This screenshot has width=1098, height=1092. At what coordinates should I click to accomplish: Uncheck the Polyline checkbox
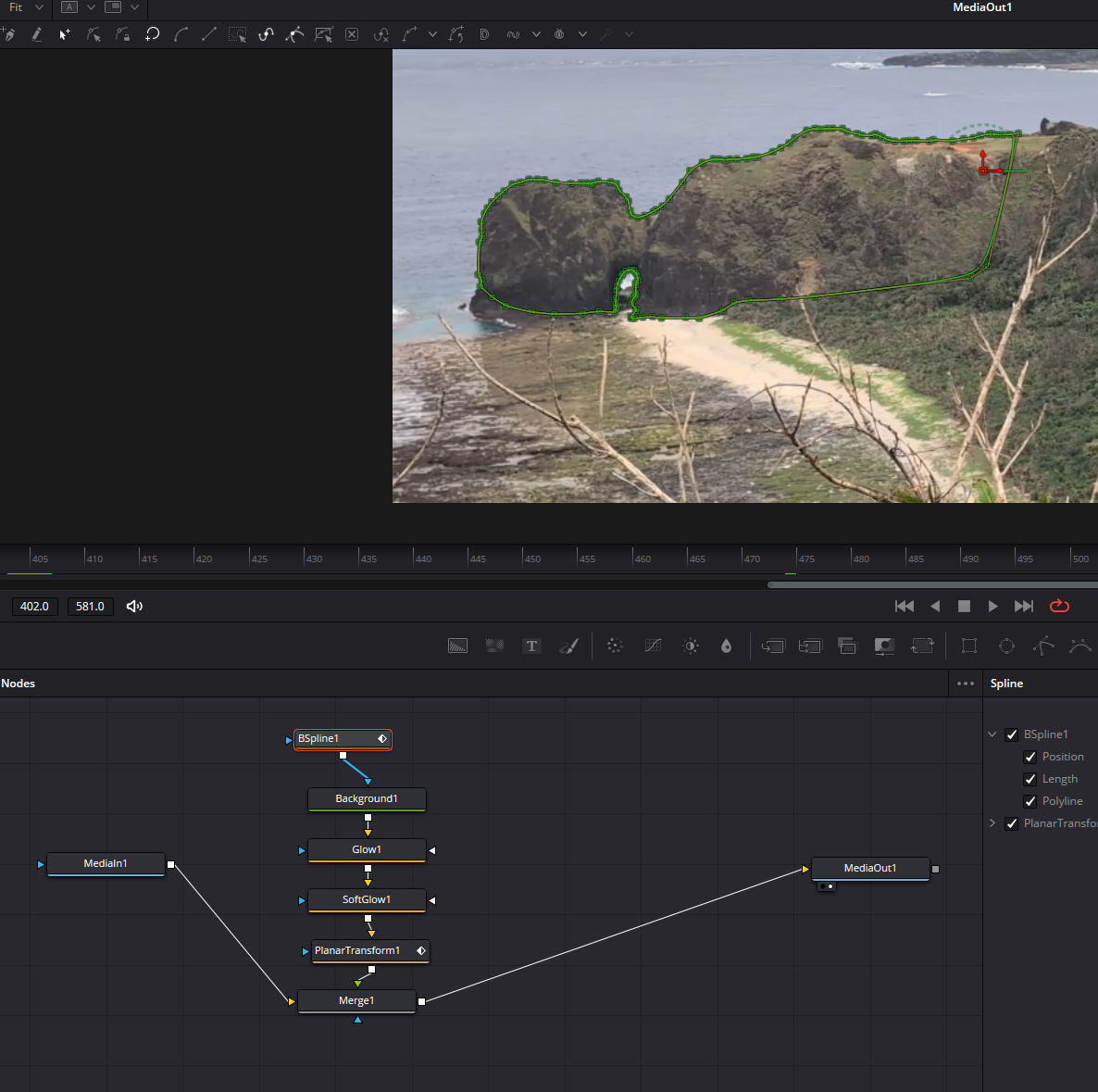click(x=1030, y=801)
